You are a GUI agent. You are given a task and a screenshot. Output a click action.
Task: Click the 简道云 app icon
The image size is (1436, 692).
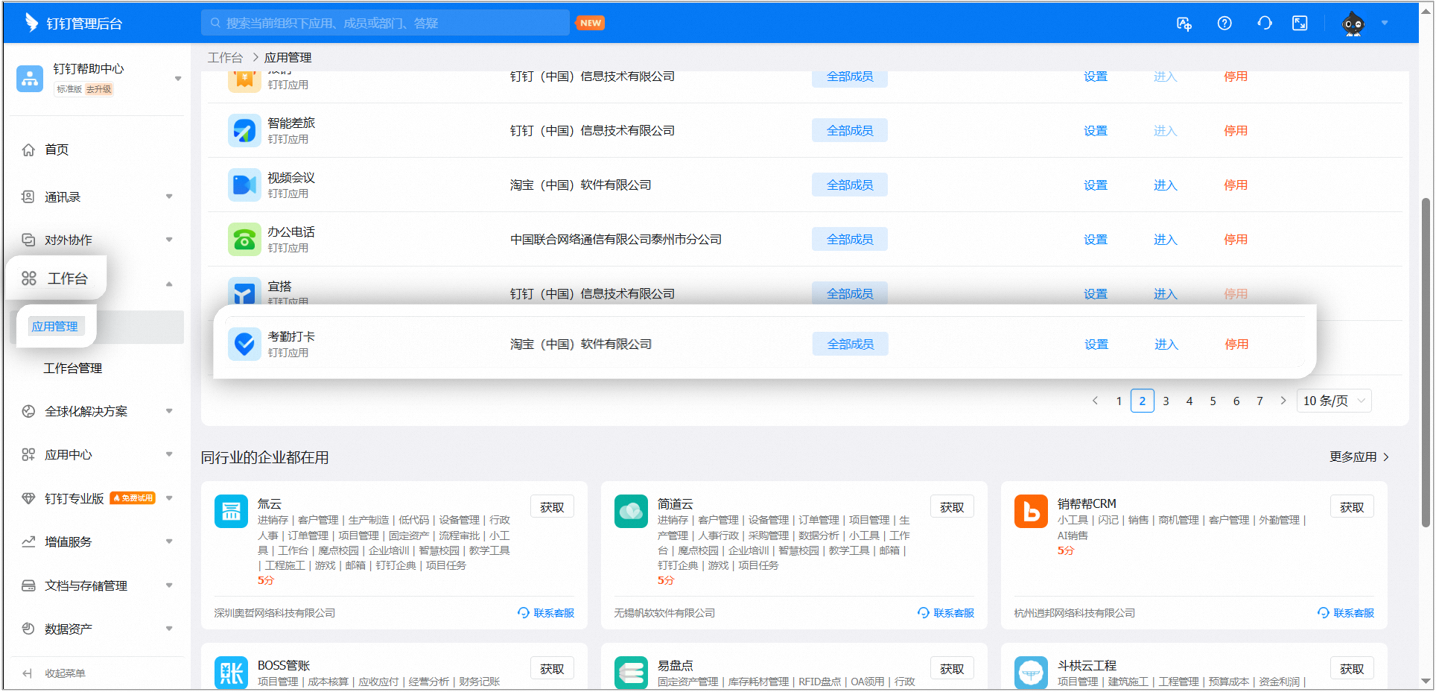(631, 511)
